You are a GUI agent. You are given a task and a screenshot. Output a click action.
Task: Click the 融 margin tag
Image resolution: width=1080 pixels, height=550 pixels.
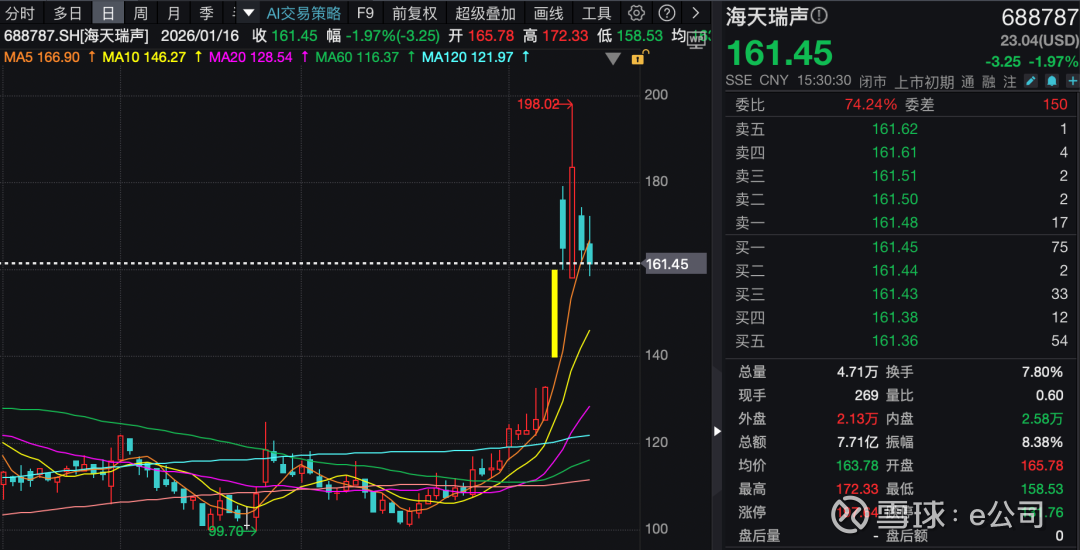tap(989, 82)
